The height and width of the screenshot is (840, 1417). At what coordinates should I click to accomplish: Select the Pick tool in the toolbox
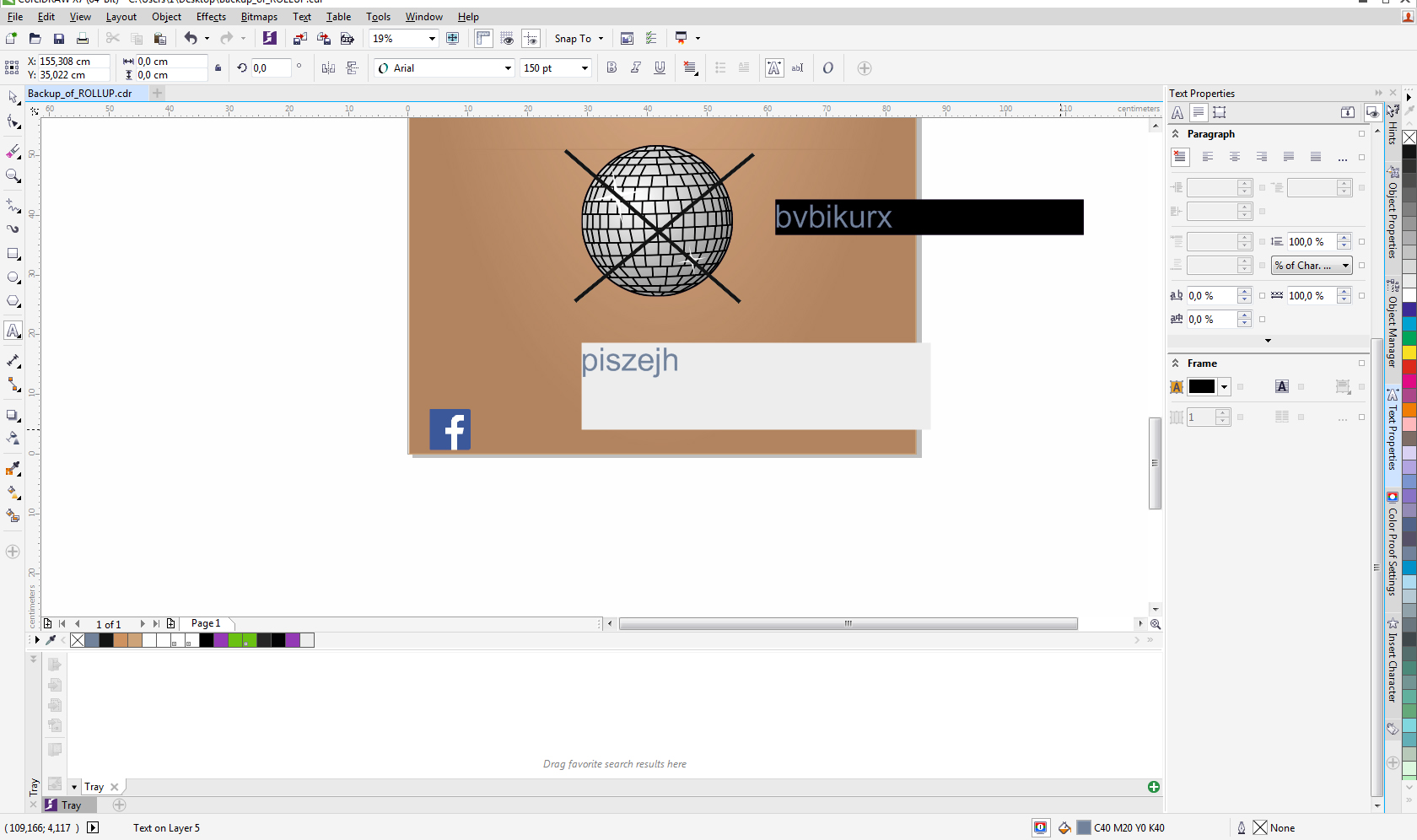[x=13, y=98]
